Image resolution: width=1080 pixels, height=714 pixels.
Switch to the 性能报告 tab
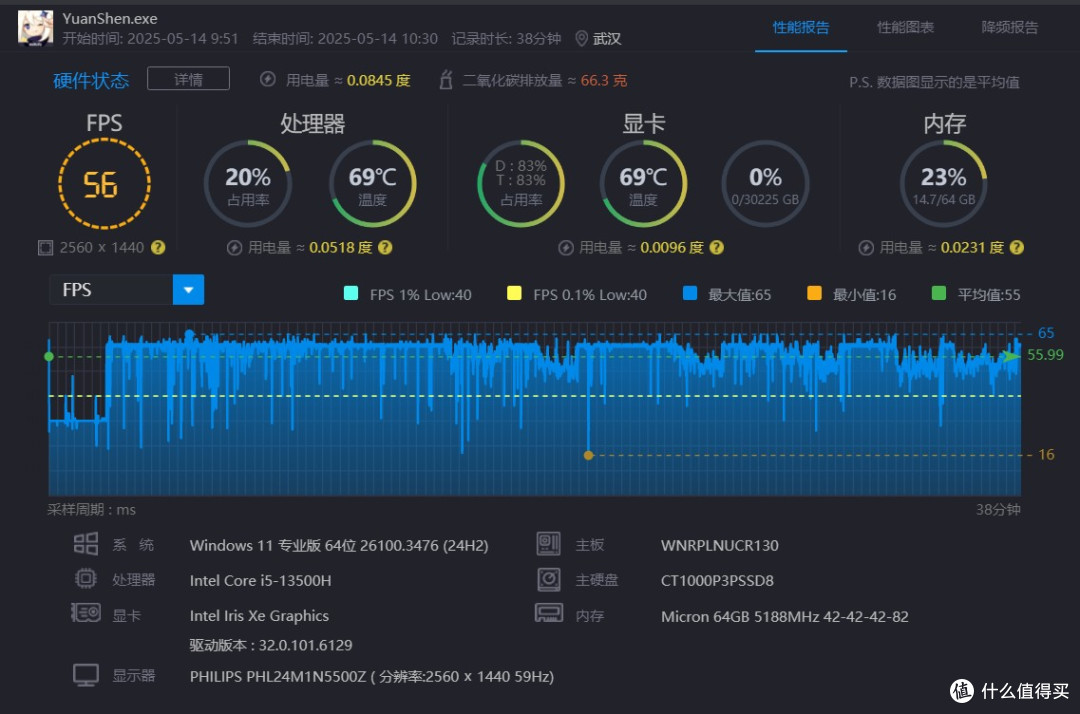800,28
